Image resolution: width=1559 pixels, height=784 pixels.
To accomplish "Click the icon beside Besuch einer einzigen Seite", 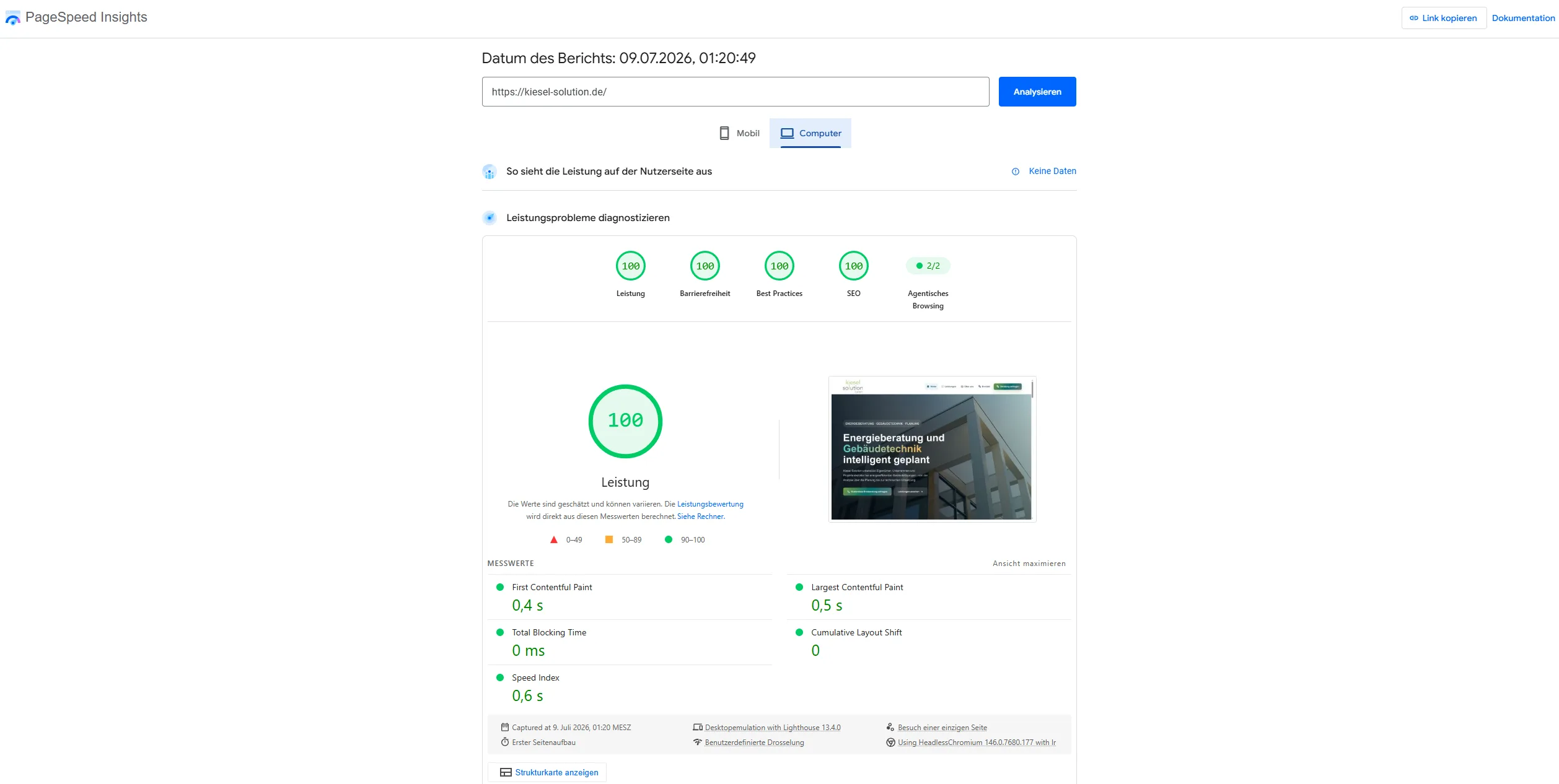I will coord(890,728).
